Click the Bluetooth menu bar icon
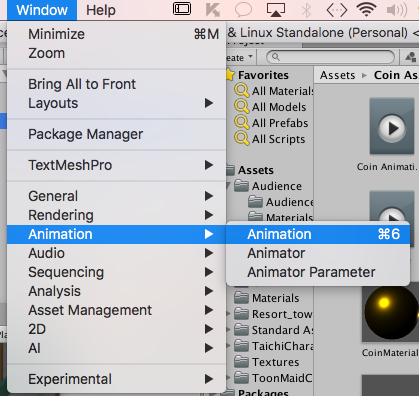Image resolution: width=419 pixels, height=396 pixels. [x=306, y=10]
